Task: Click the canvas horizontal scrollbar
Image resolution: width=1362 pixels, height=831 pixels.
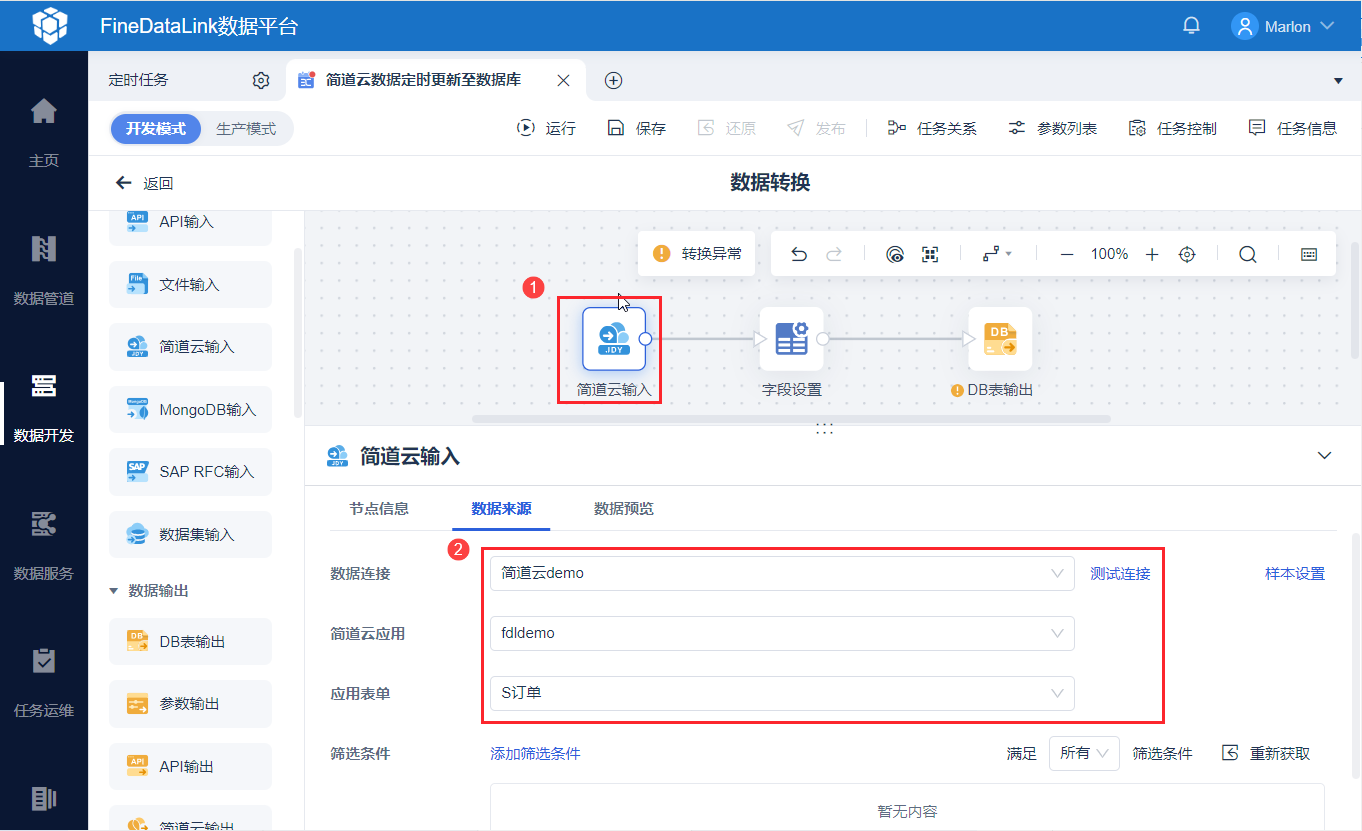Action: click(791, 419)
